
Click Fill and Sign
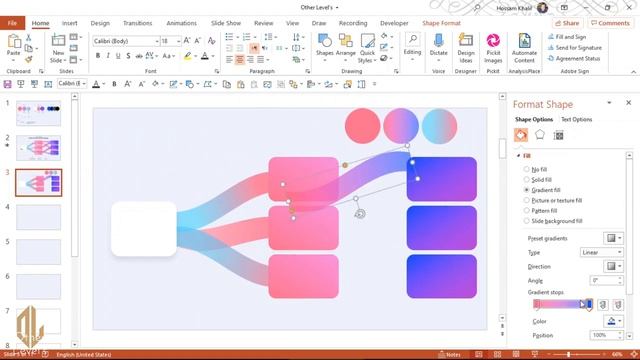tap(567, 37)
